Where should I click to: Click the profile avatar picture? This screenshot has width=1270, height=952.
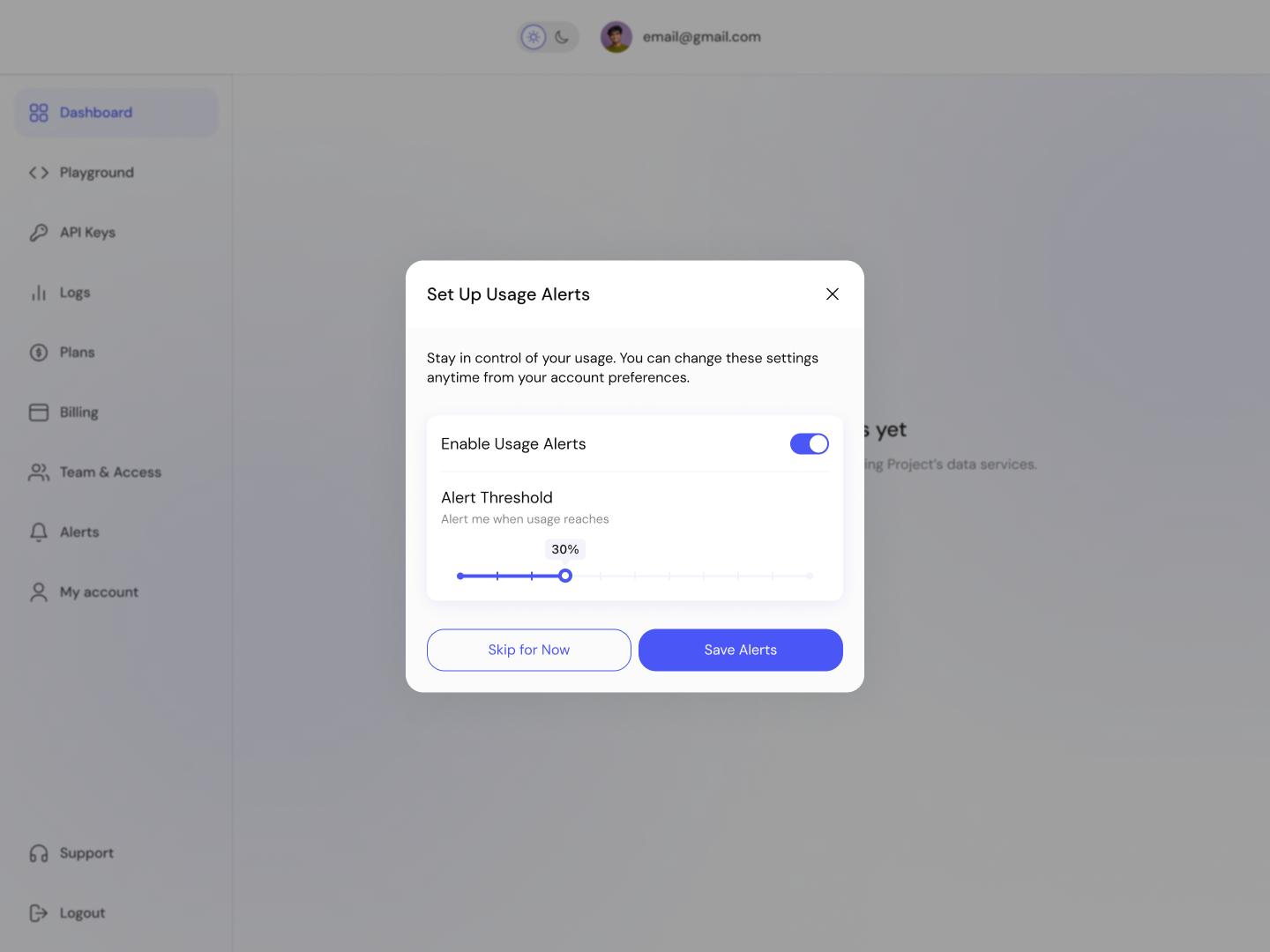tap(616, 36)
